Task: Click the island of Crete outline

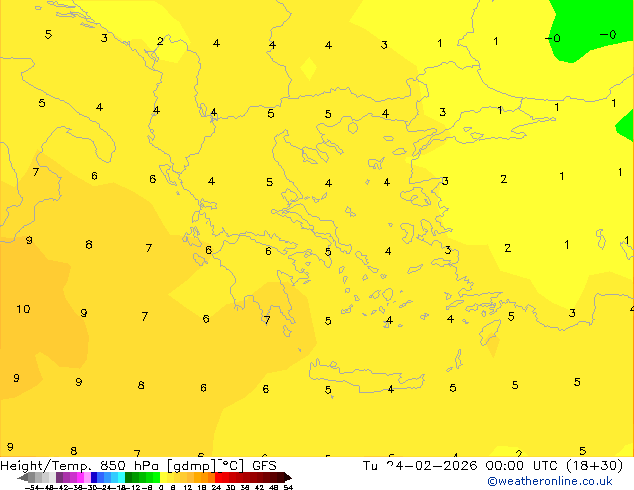Action: tap(366, 376)
